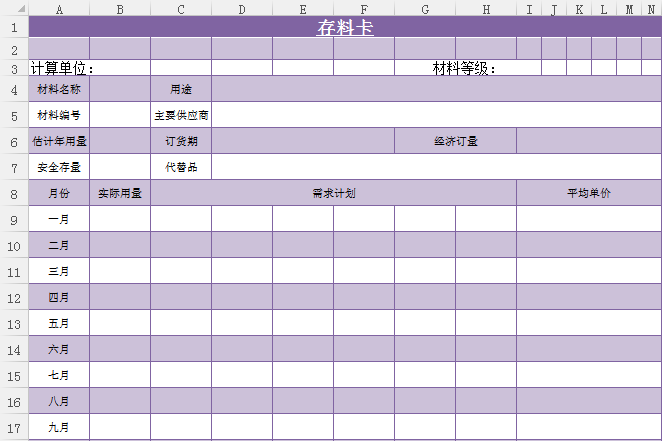Click the select-all corner of the sheet
662x441 pixels.
click(x=14, y=8)
